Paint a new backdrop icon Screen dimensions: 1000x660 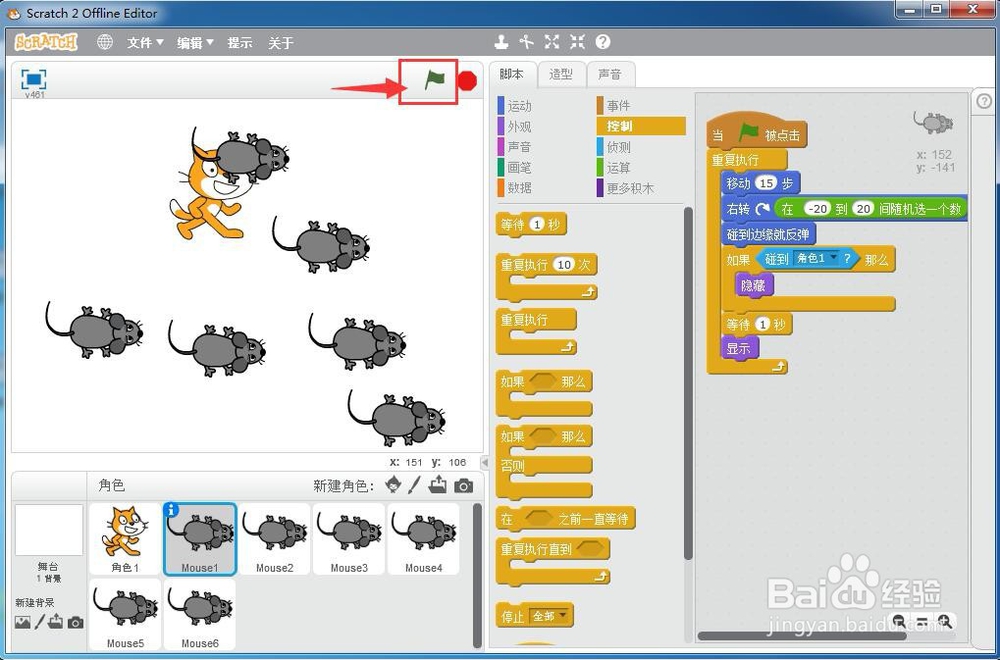(40, 622)
